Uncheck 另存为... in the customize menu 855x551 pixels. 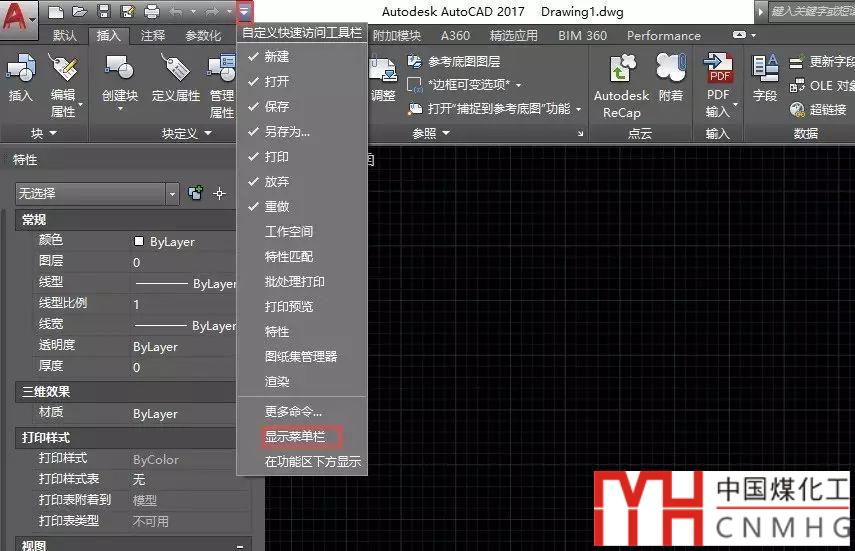click(x=287, y=132)
